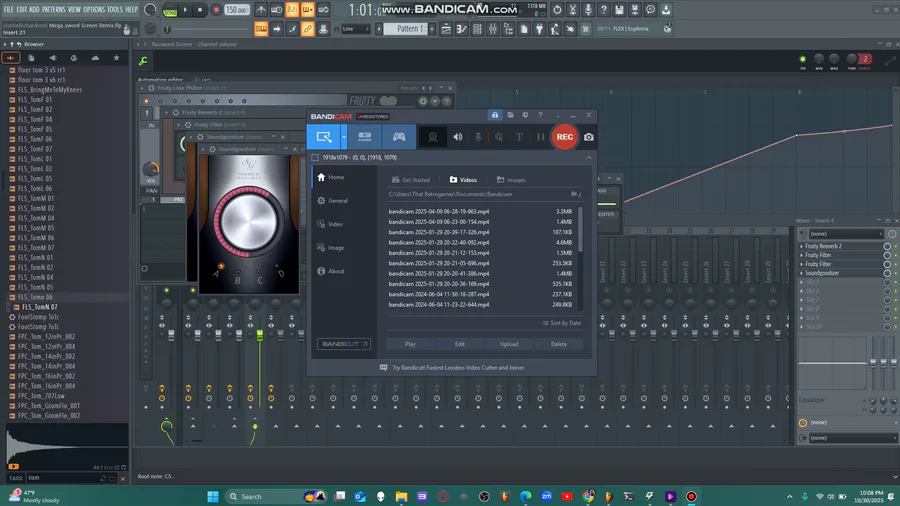
Task: Click the pause icon in Bandicam's toolbar
Action: pyautogui.click(x=540, y=137)
